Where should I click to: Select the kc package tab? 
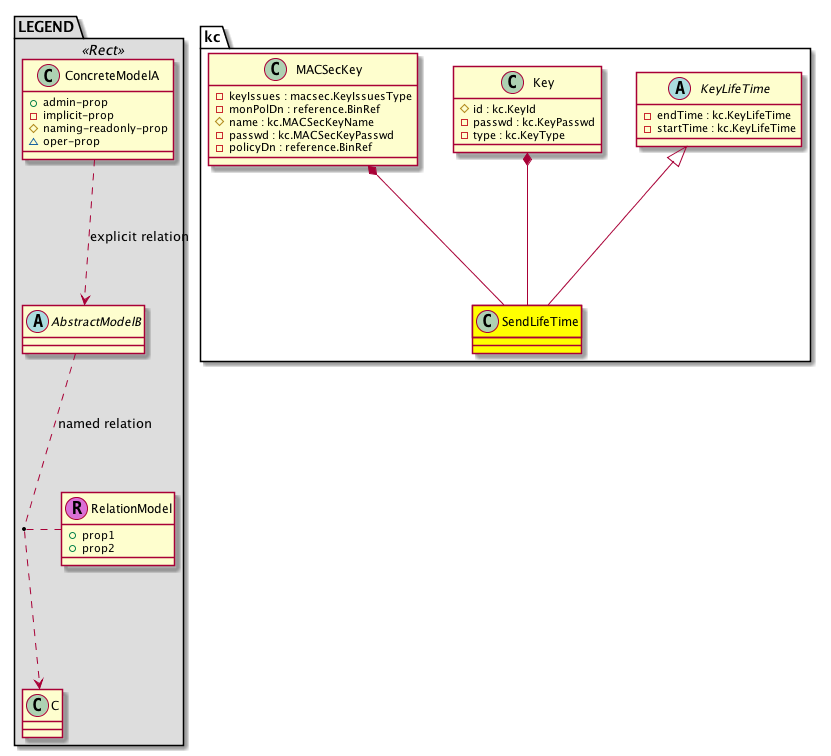point(212,37)
